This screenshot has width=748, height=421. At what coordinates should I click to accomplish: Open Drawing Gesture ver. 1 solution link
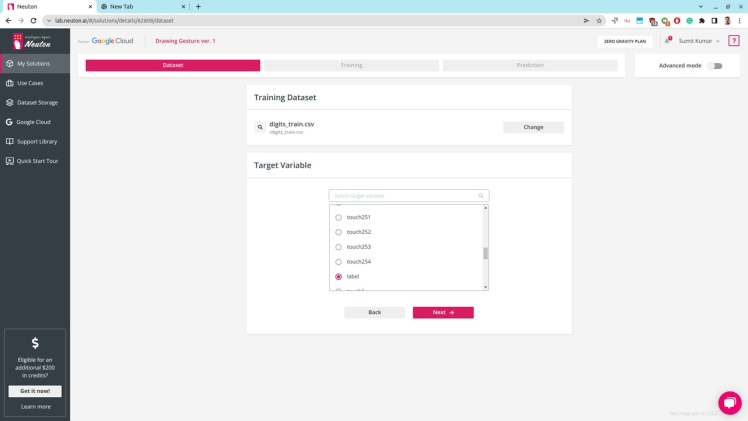[x=185, y=41]
